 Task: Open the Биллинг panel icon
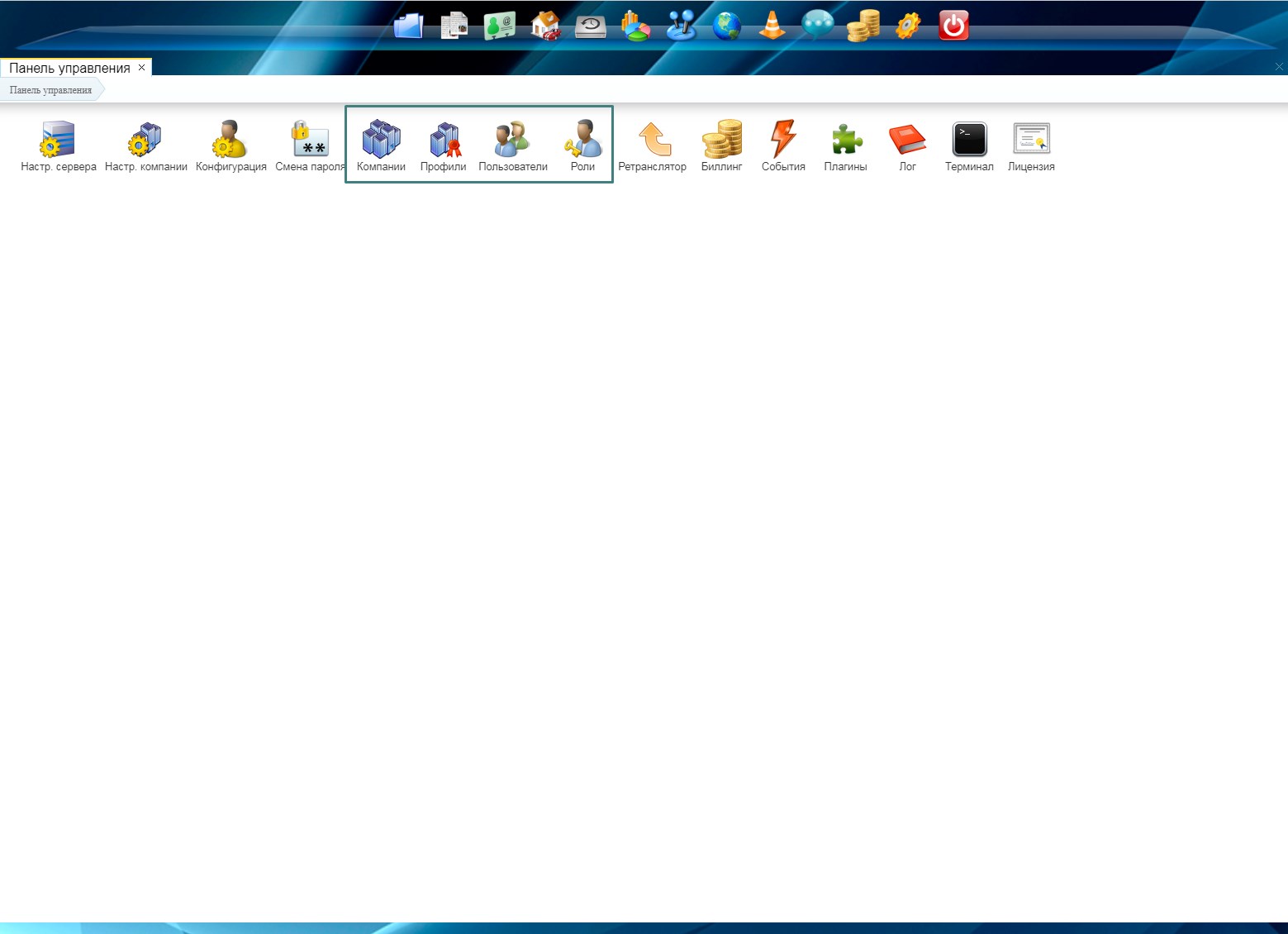722,140
